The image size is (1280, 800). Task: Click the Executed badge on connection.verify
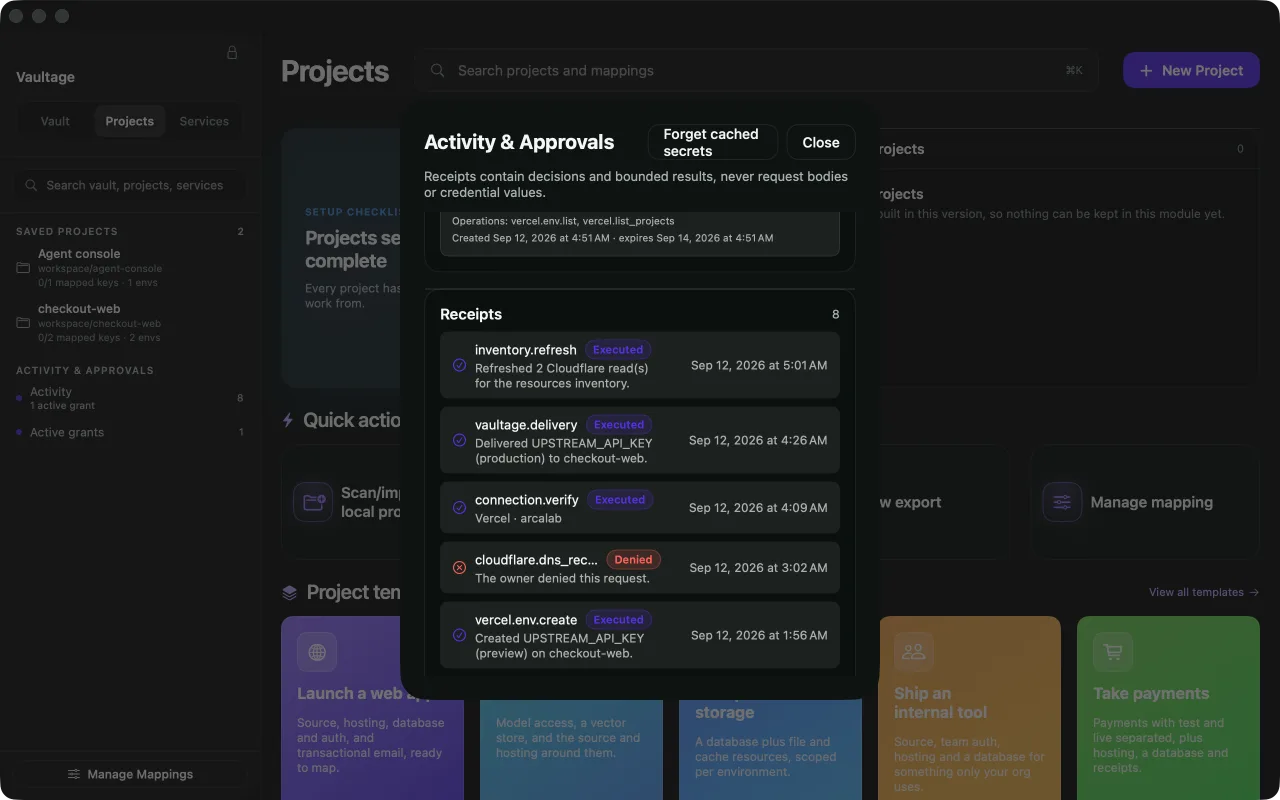click(620, 500)
